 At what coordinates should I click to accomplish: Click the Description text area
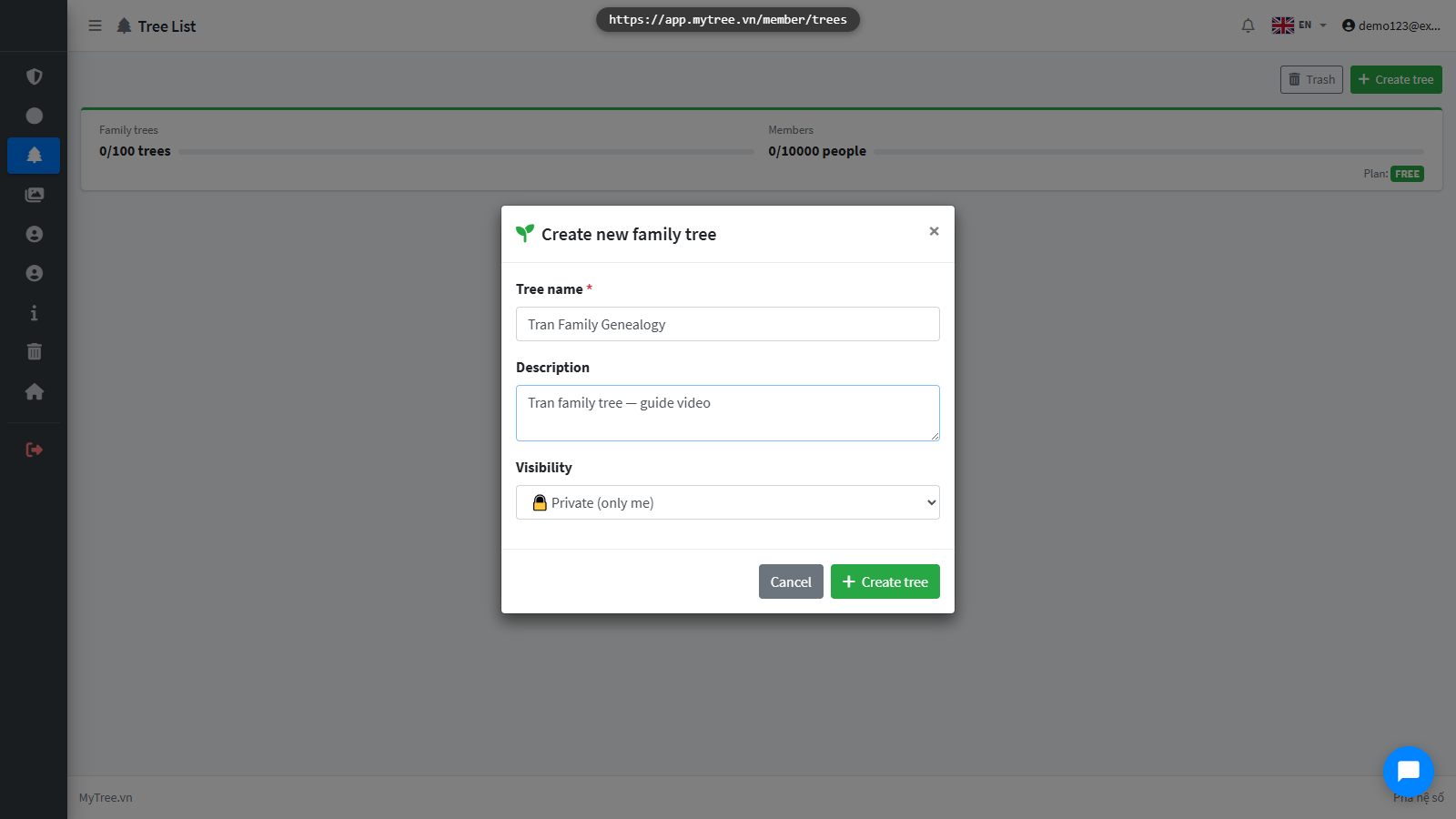pos(728,413)
